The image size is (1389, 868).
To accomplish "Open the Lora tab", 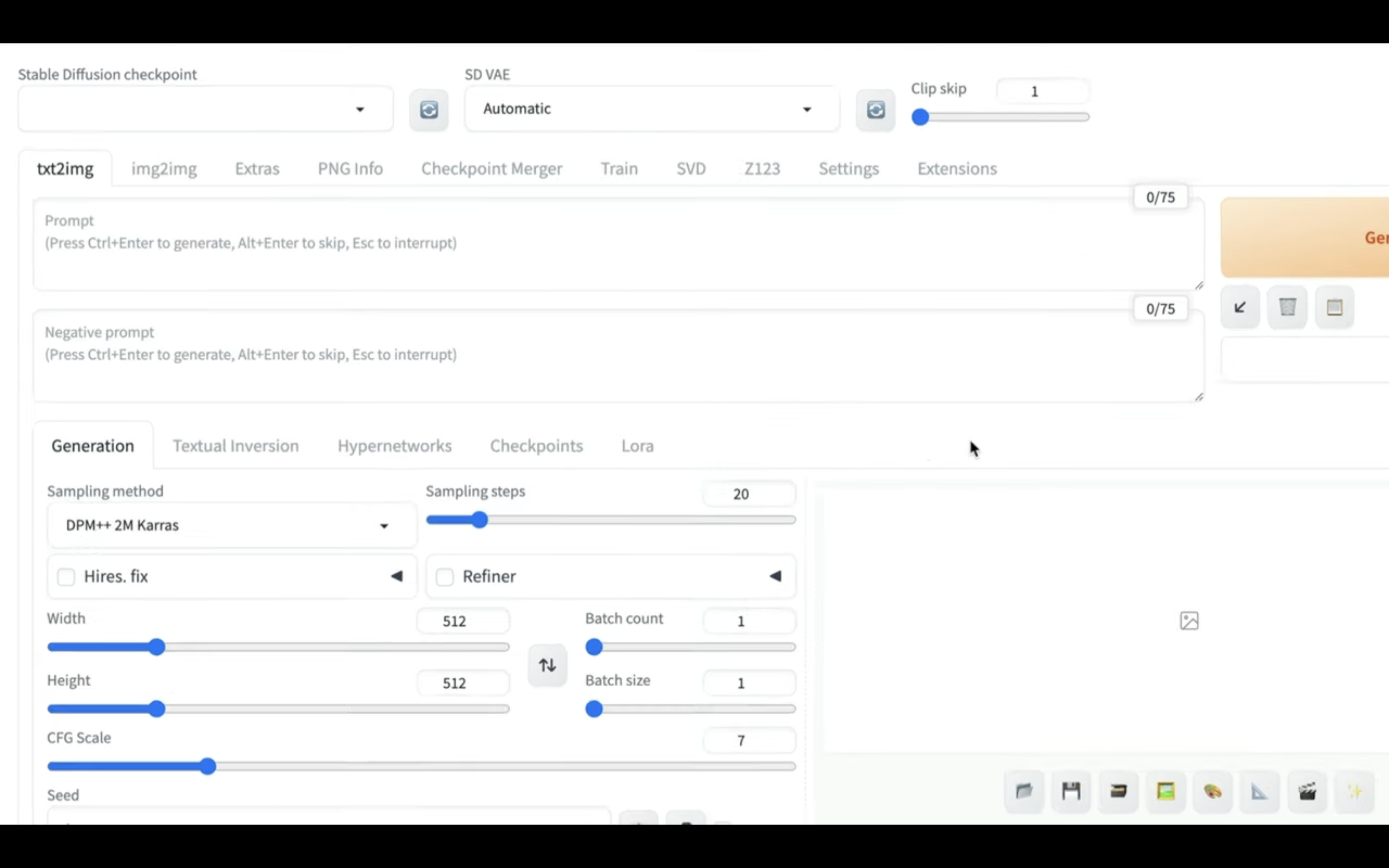I will [x=637, y=446].
